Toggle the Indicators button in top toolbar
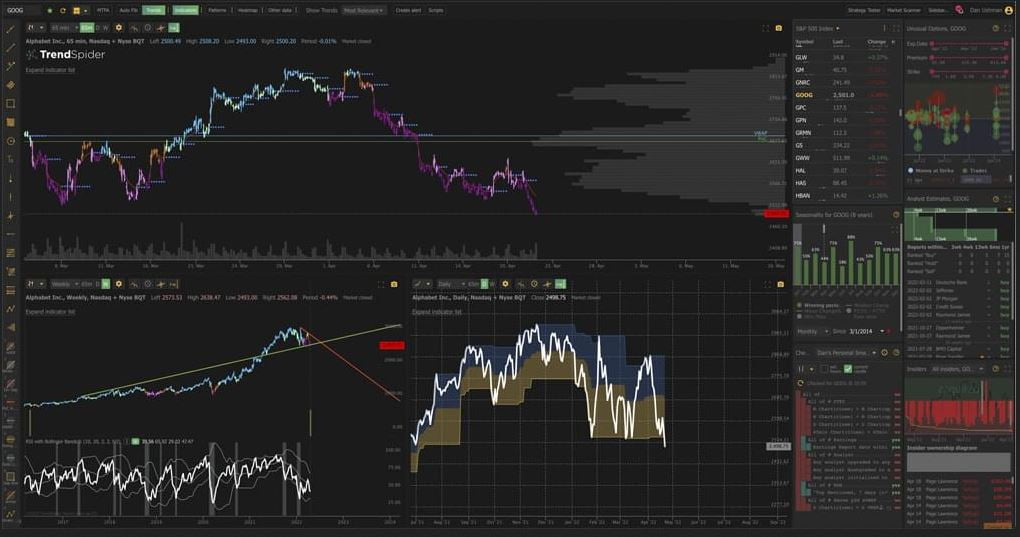Viewport: 1020px width, 537px height. 185,10
